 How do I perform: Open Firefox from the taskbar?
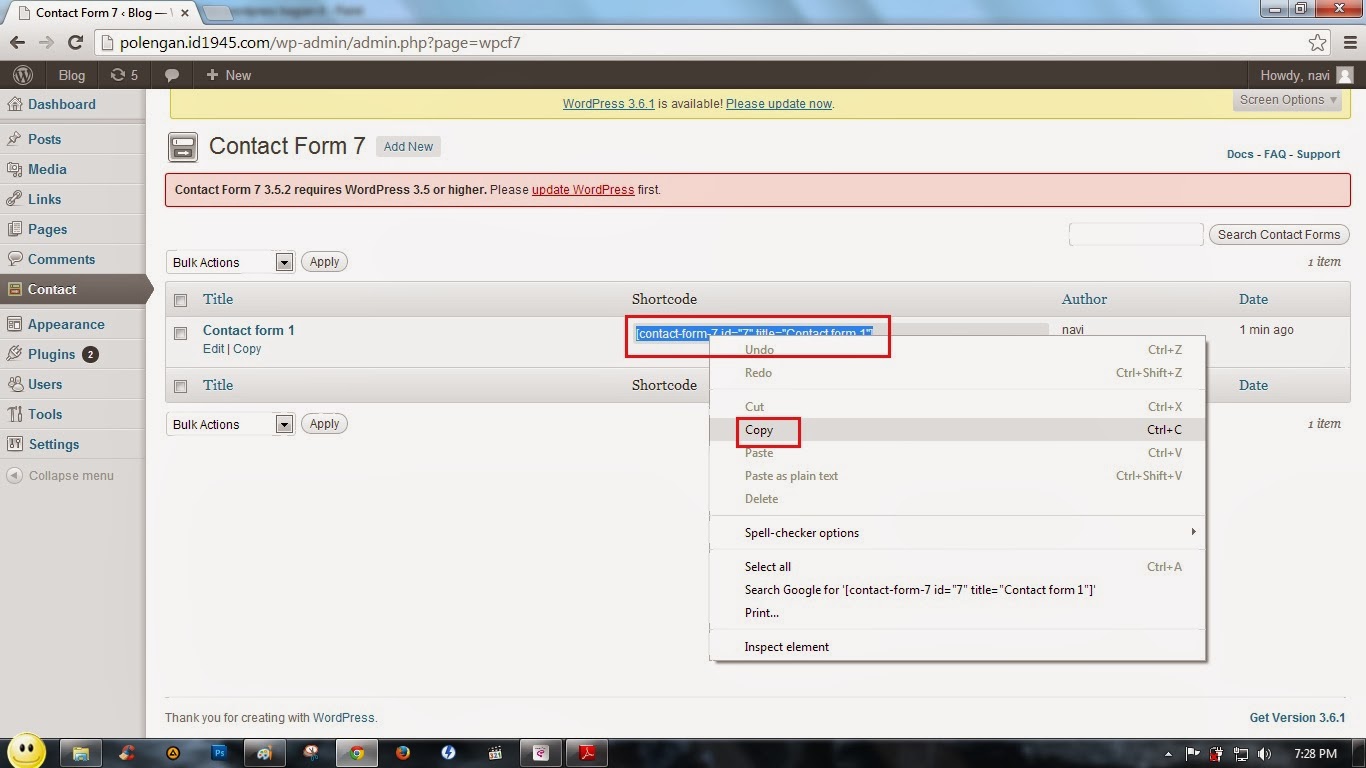pyautogui.click(x=402, y=753)
